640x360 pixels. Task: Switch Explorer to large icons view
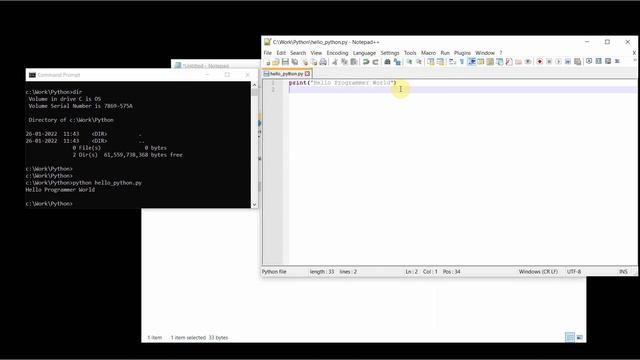(580, 337)
